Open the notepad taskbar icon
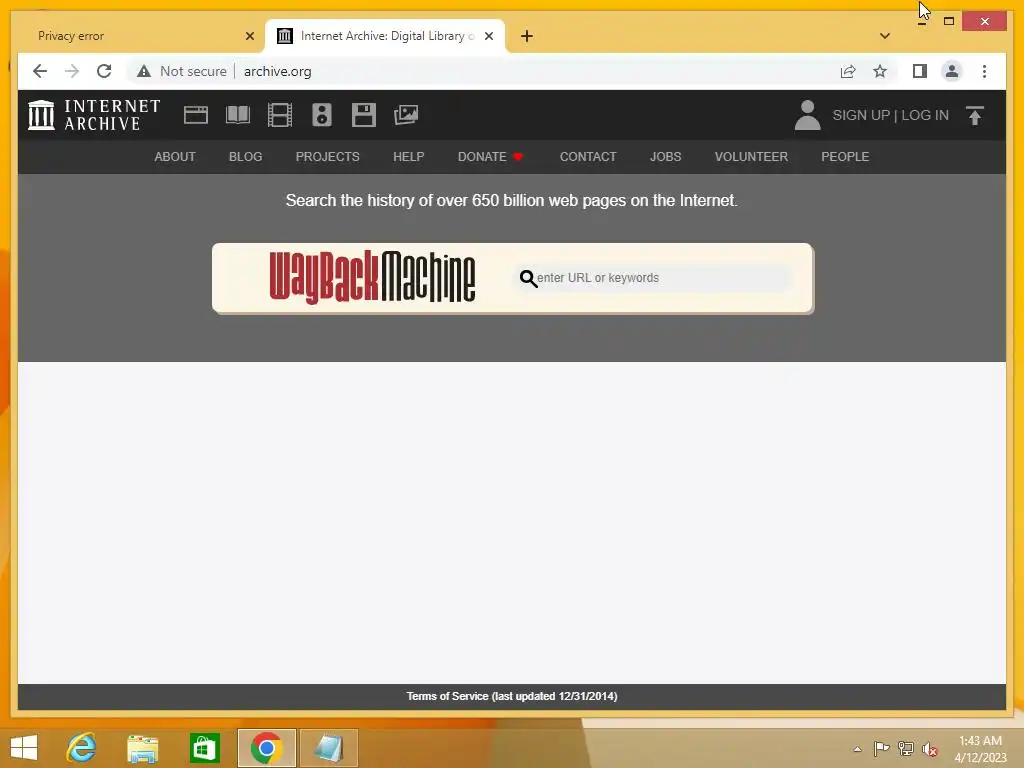 pos(329,748)
